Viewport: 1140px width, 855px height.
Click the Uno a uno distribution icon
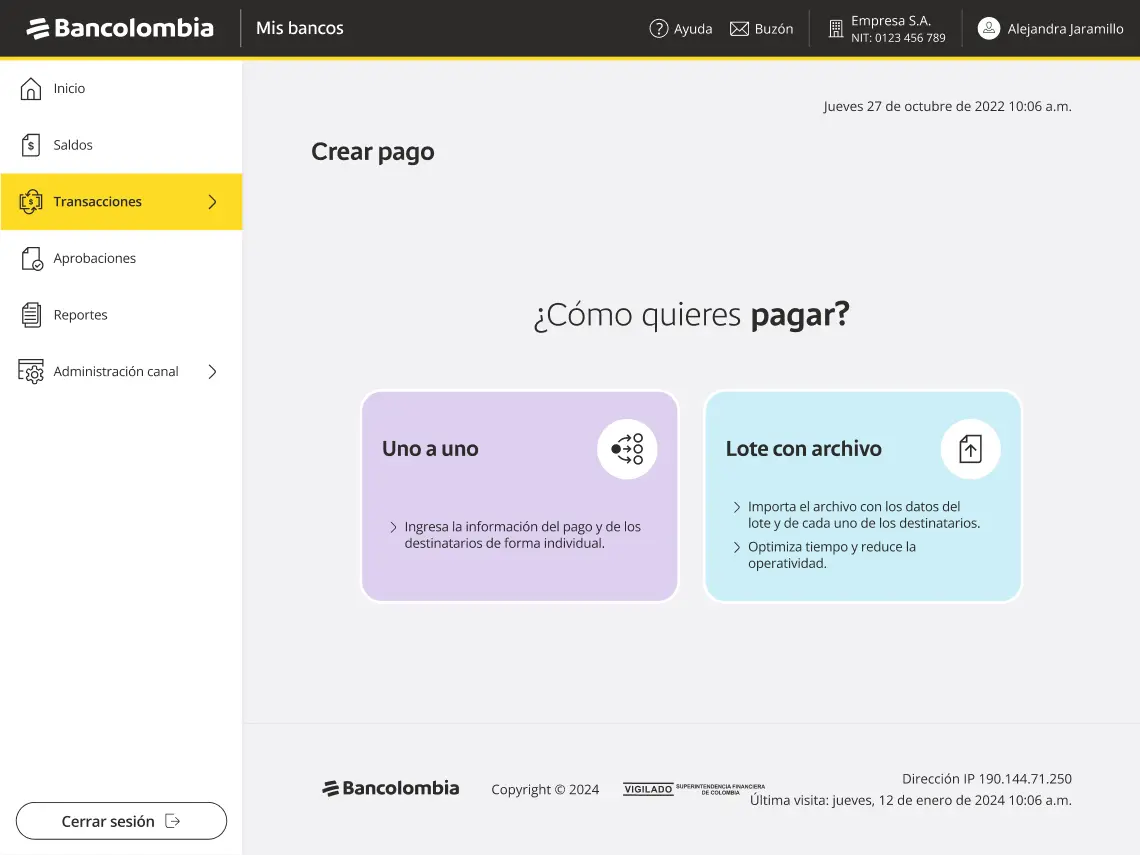[627, 449]
